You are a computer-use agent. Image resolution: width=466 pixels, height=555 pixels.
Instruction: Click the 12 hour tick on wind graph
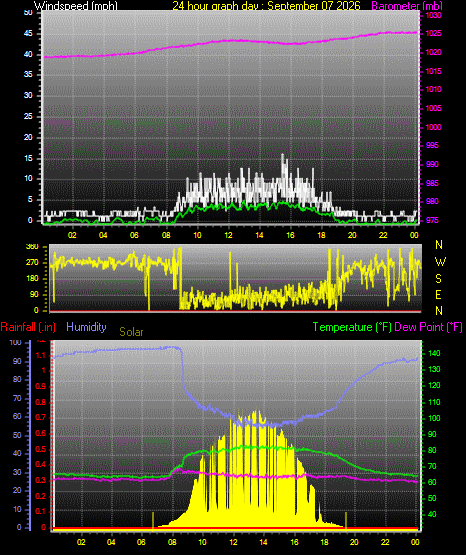[228, 235]
